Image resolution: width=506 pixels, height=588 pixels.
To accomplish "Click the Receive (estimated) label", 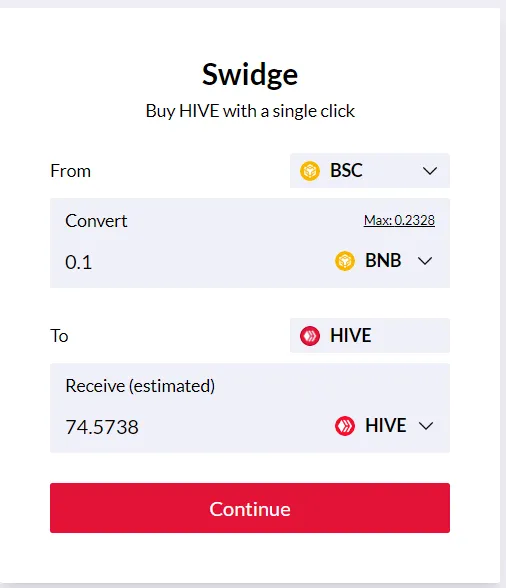I will 140,386.
